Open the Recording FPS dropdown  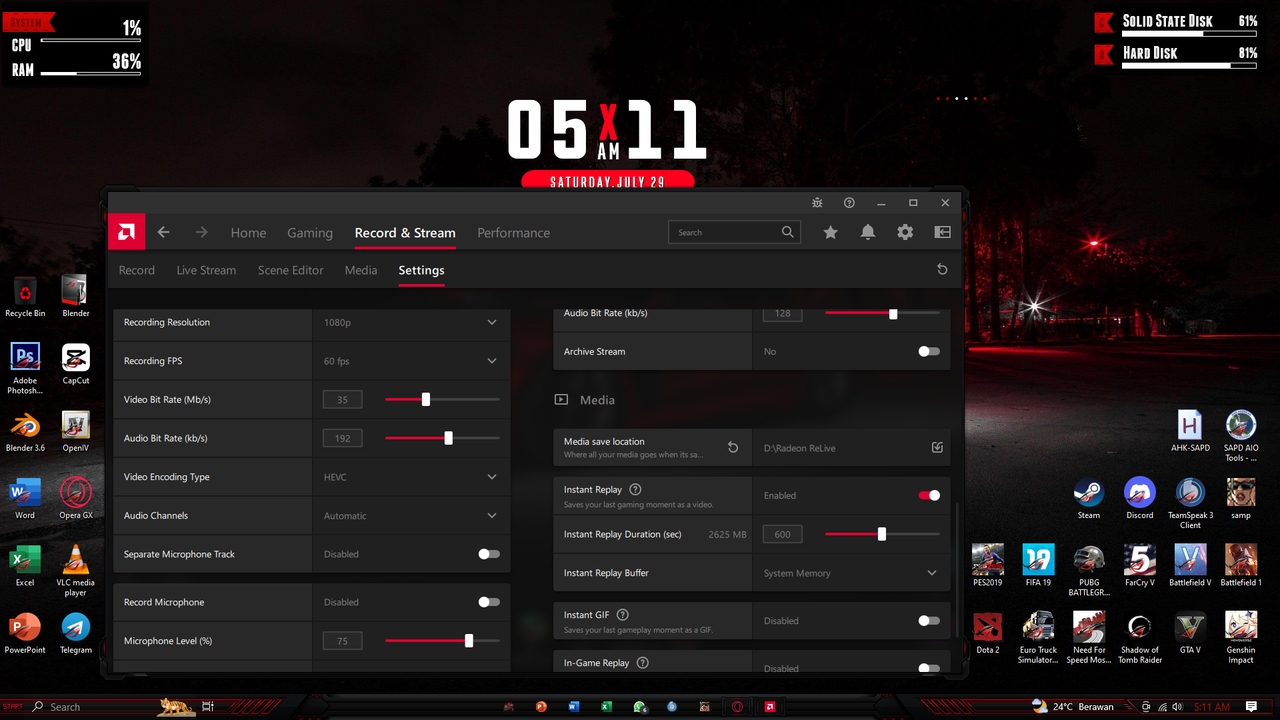pyautogui.click(x=411, y=361)
